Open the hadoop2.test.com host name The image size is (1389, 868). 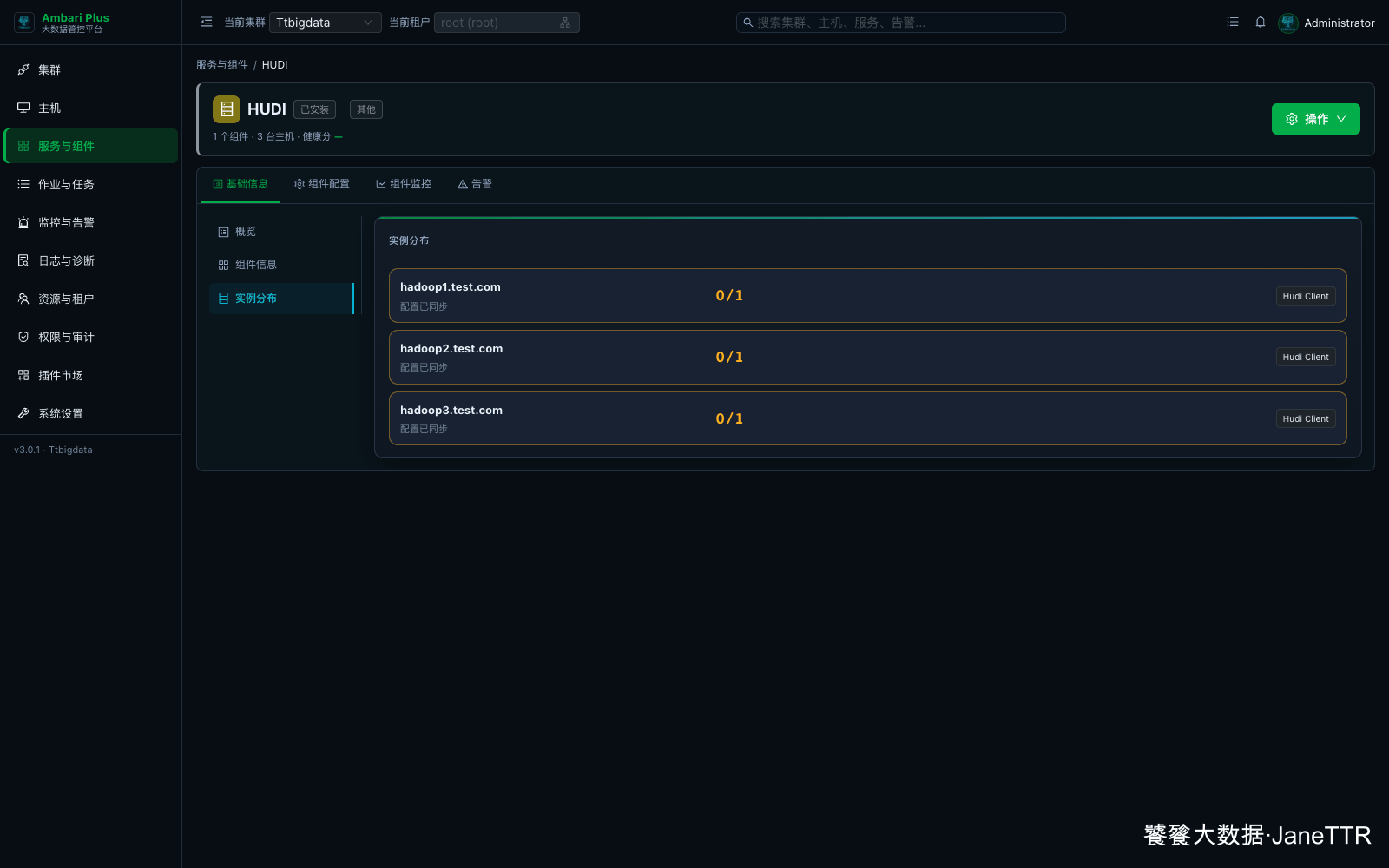[451, 349]
